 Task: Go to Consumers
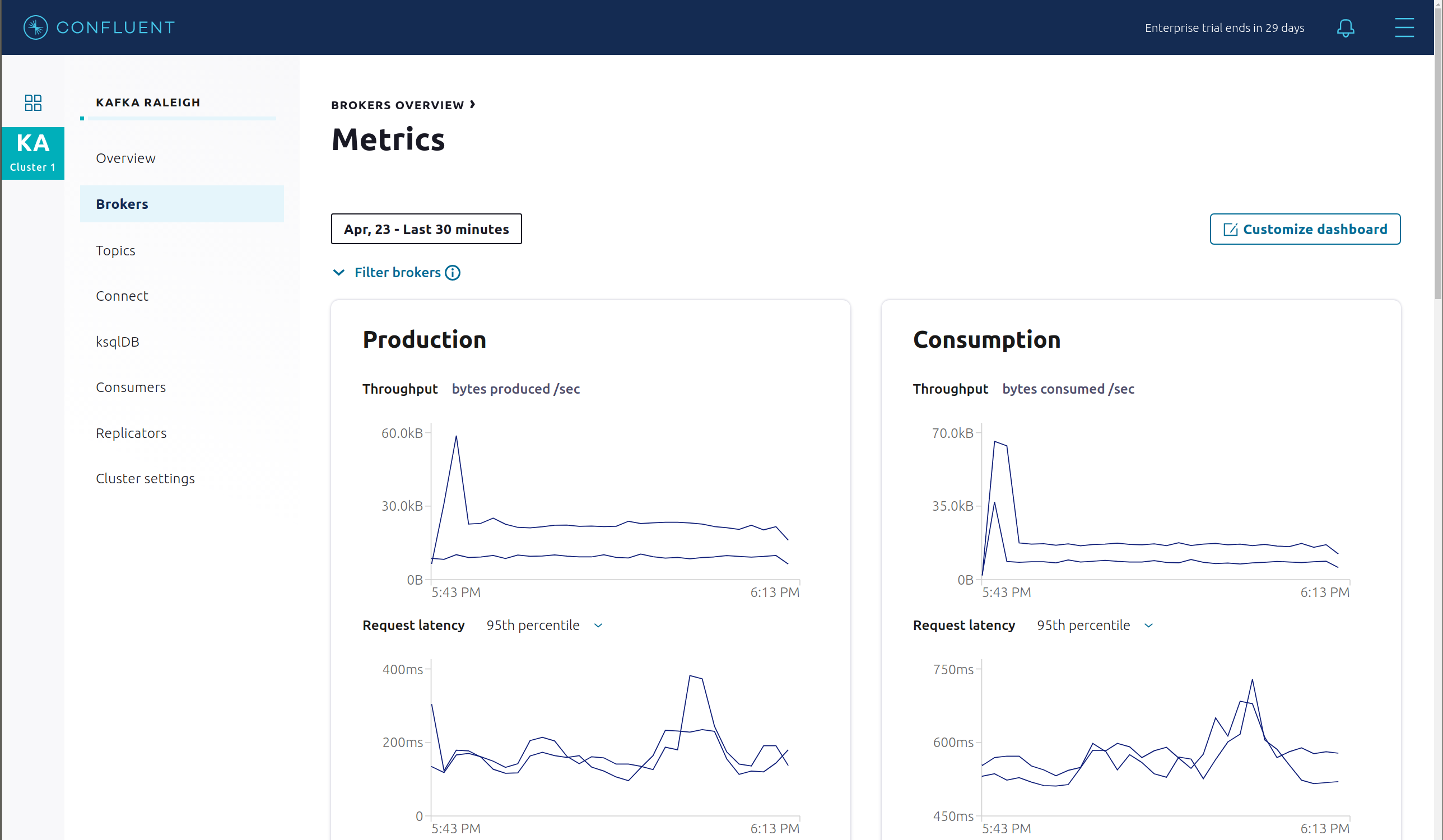coord(131,387)
